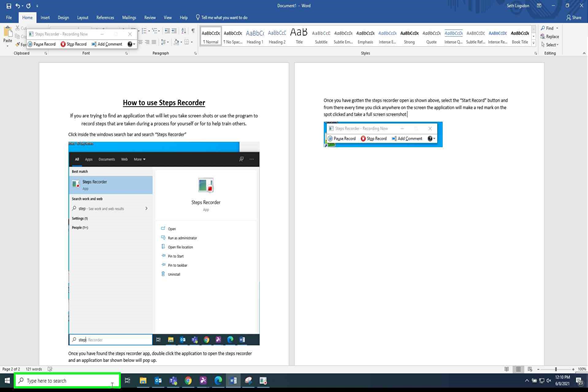Open Task View on the taskbar
The width and height of the screenshot is (588, 392).
128,381
